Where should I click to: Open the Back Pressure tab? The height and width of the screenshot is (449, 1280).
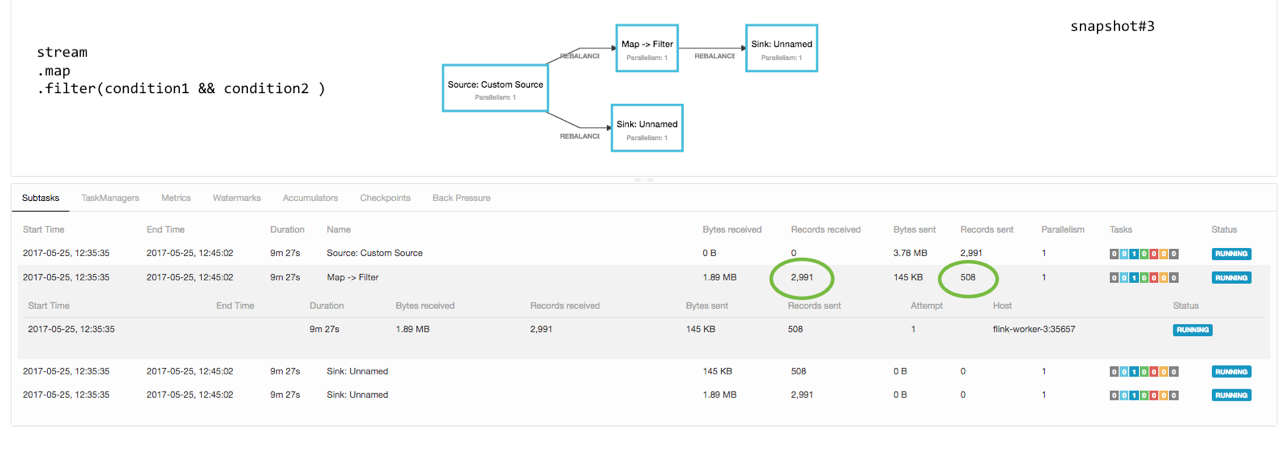click(x=461, y=198)
